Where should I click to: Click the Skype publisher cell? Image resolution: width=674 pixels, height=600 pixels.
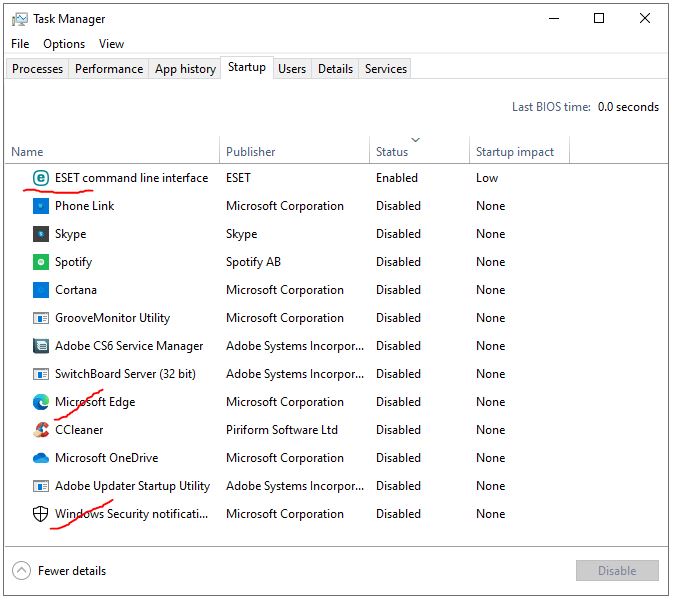tap(242, 234)
